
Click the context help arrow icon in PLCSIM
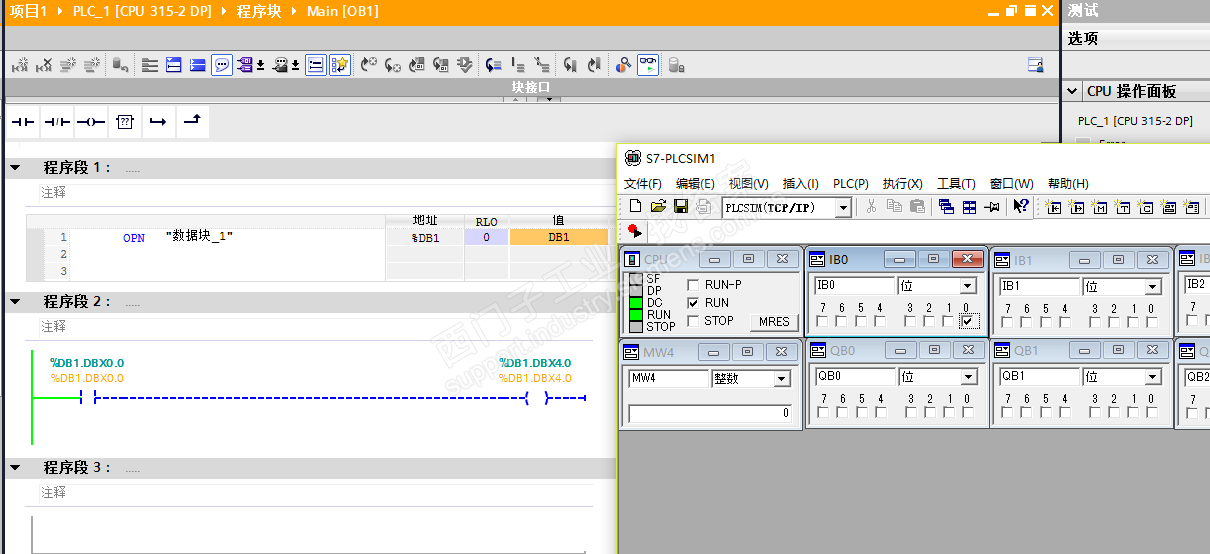point(1020,206)
